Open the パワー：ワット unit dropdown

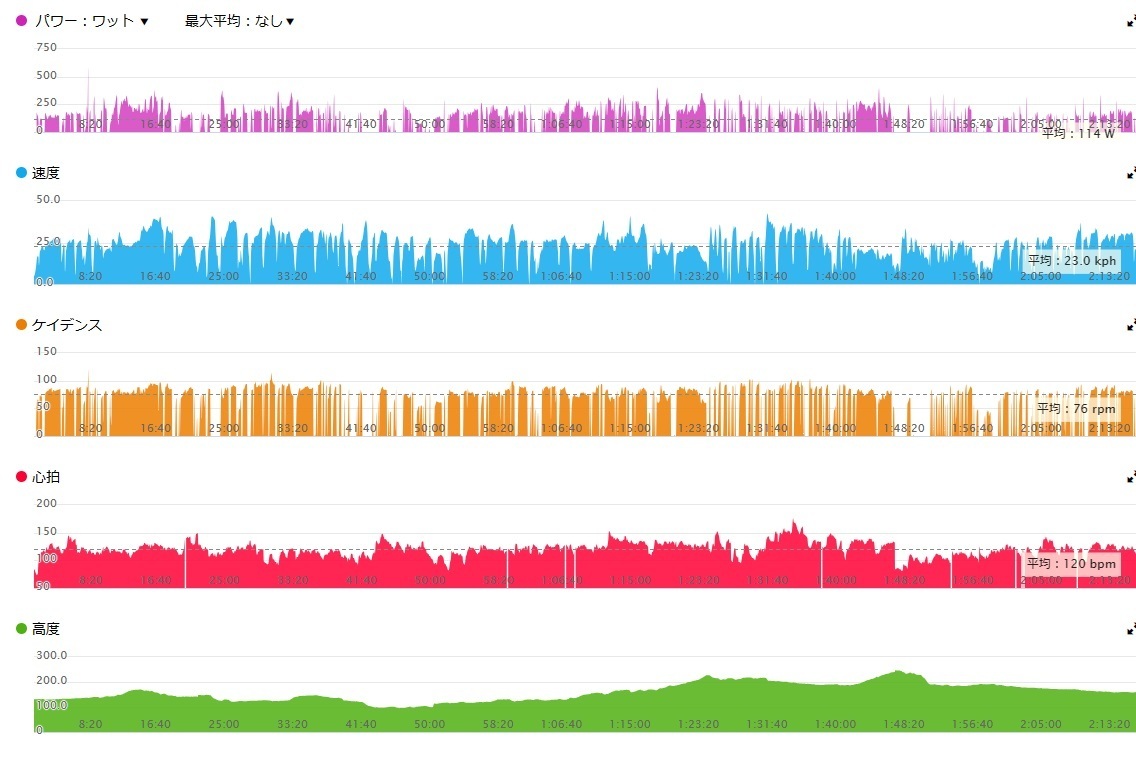pyautogui.click(x=92, y=21)
